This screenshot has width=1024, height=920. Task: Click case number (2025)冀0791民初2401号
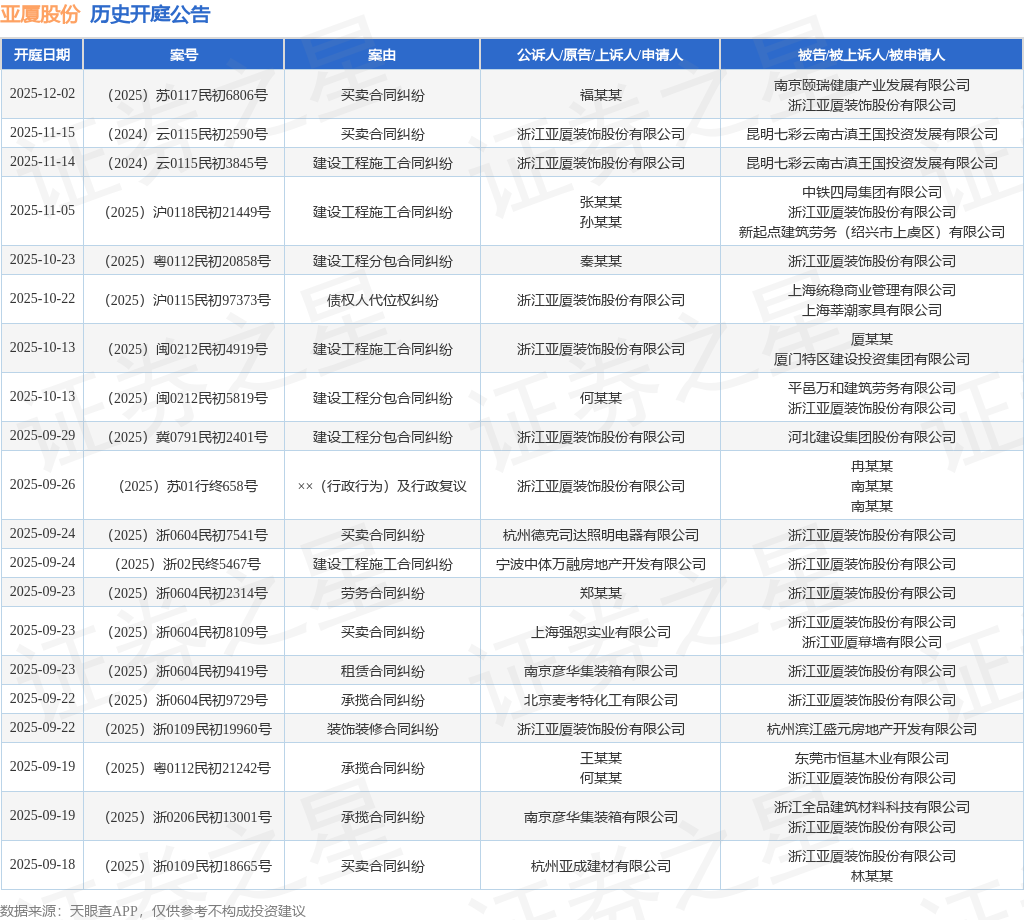pyautogui.click(x=187, y=437)
